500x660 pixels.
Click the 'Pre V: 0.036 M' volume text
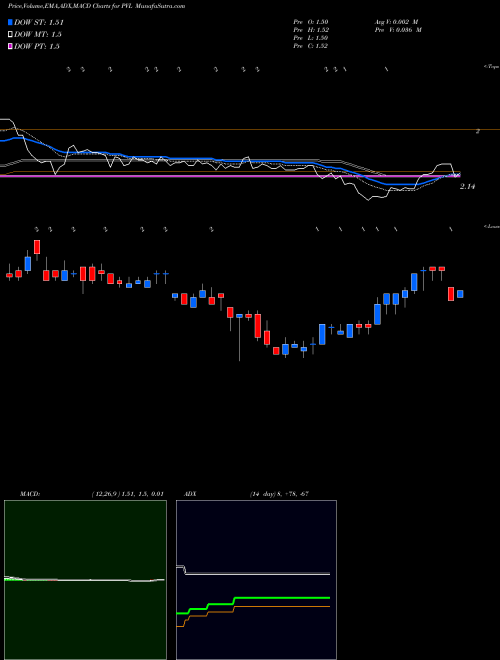pyautogui.click(x=398, y=30)
